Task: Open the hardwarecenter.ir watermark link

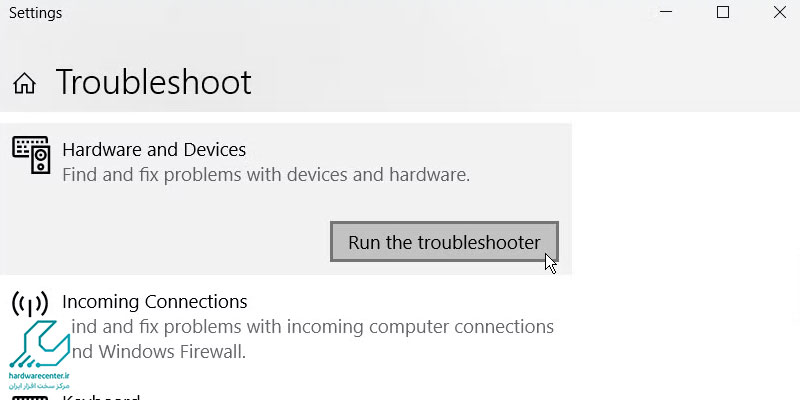Action: click(40, 376)
